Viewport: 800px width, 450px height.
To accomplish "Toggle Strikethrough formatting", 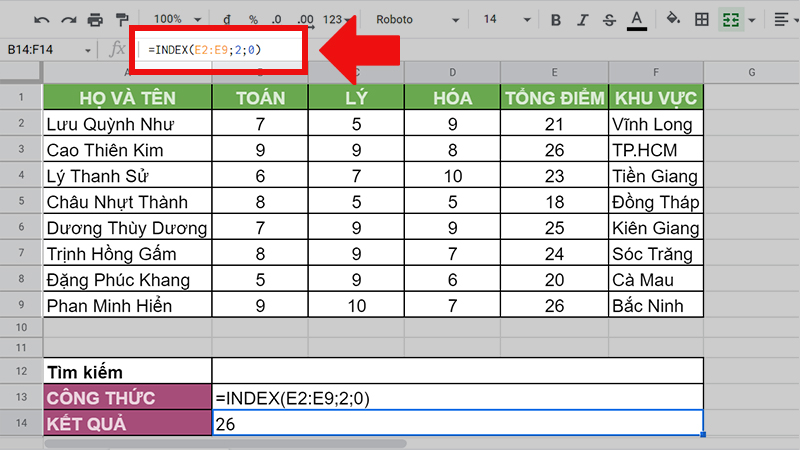I will pyautogui.click(x=609, y=19).
